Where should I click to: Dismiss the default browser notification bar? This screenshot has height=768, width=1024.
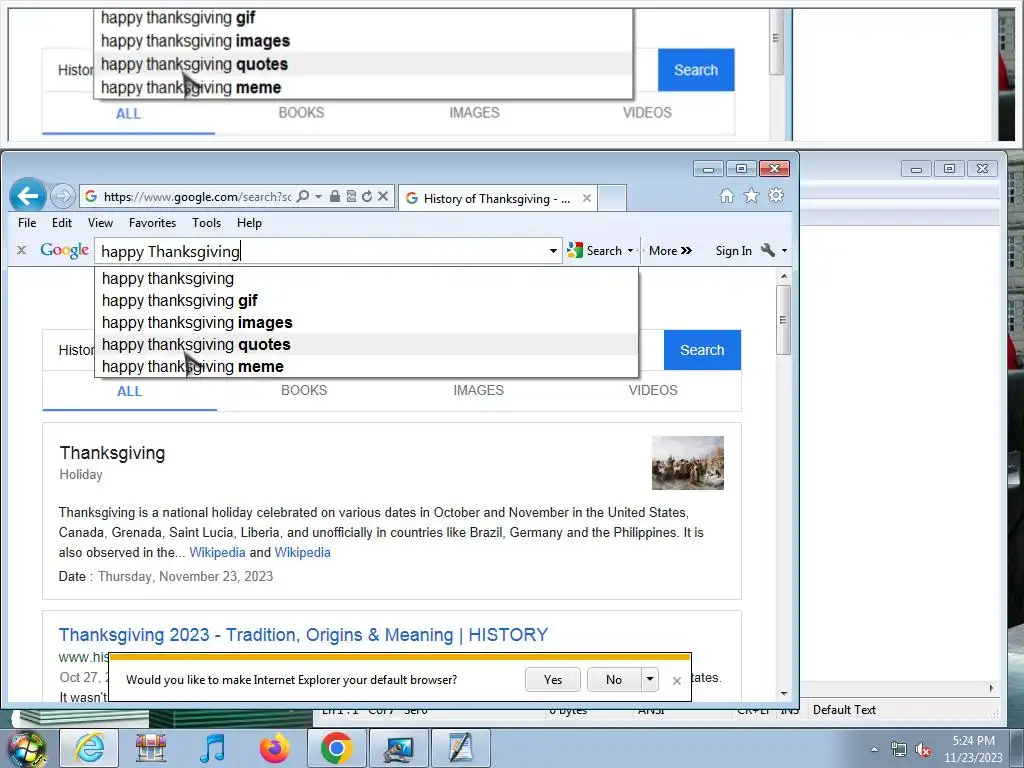coord(677,681)
